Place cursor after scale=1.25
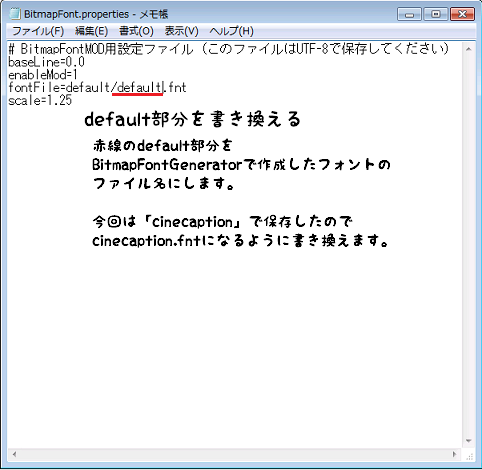482x470 pixels. 72,100
